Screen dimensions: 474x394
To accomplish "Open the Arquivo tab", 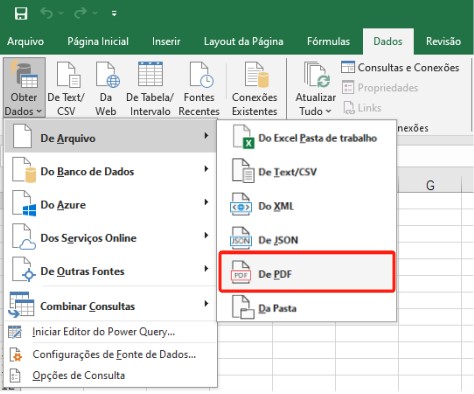I will pos(25,41).
